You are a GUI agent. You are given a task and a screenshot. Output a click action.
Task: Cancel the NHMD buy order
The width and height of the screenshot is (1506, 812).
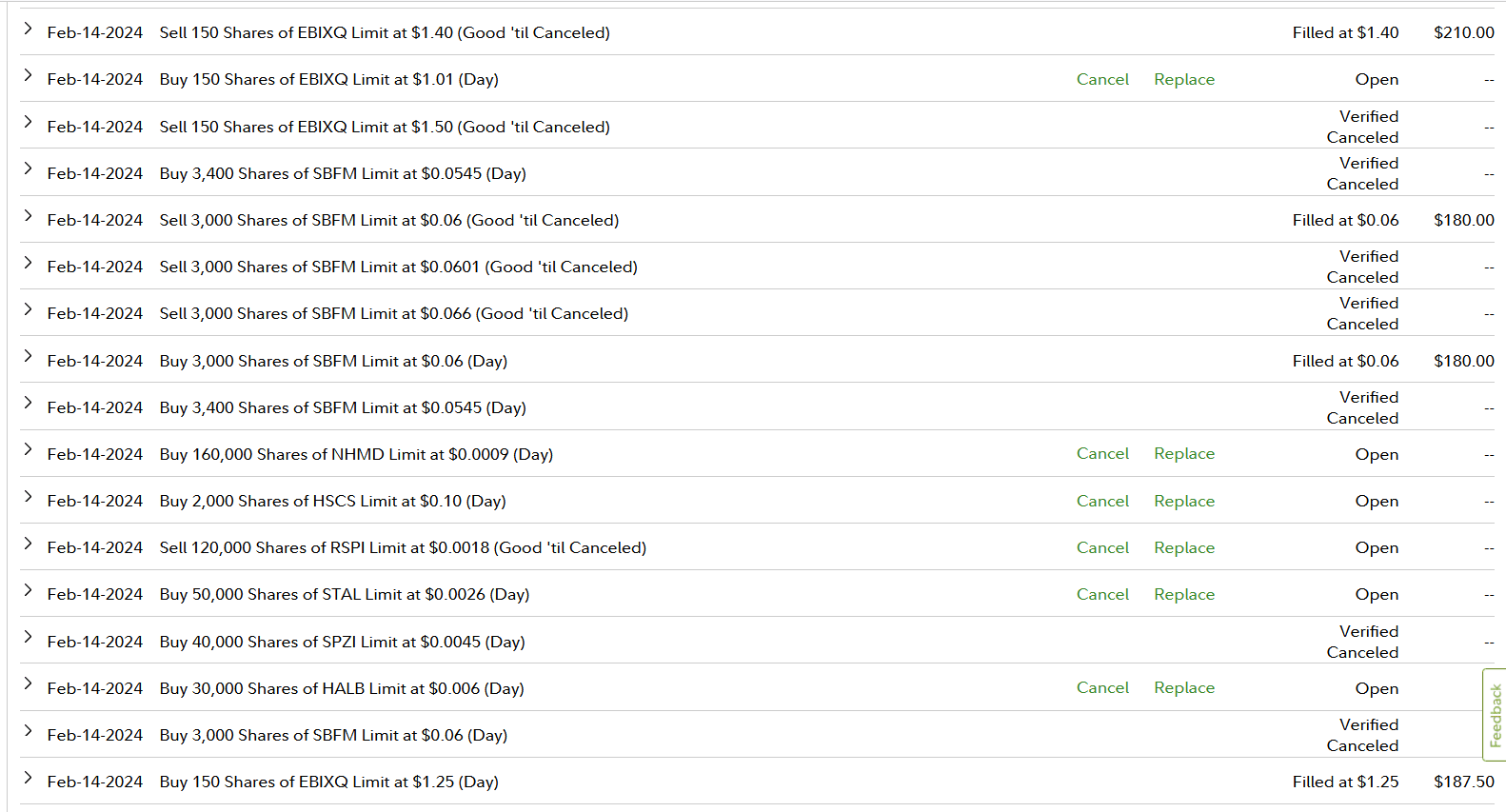point(1102,454)
